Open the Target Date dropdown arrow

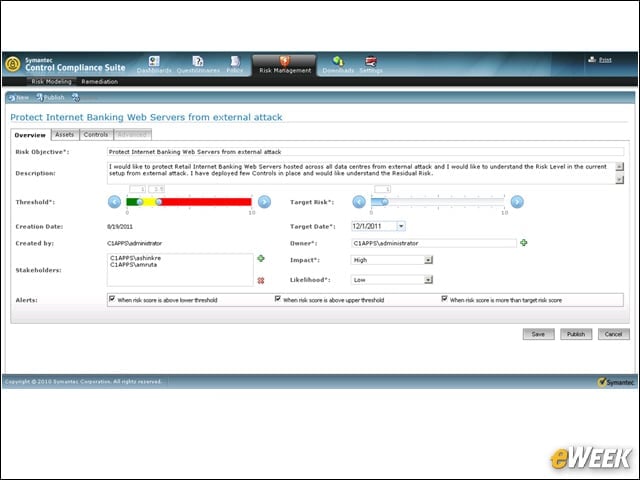pos(401,226)
